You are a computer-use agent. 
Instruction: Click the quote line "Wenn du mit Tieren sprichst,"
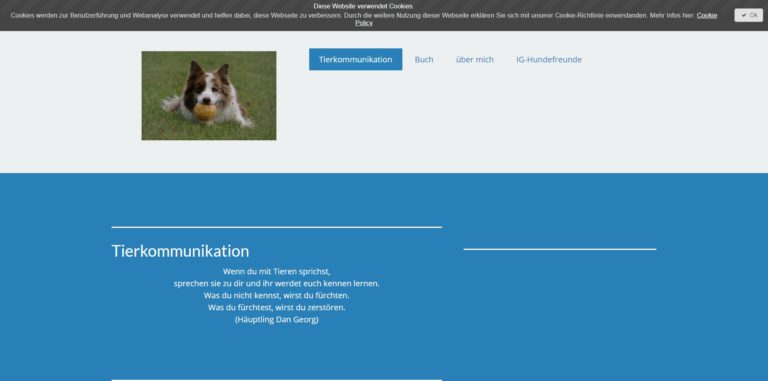276,271
